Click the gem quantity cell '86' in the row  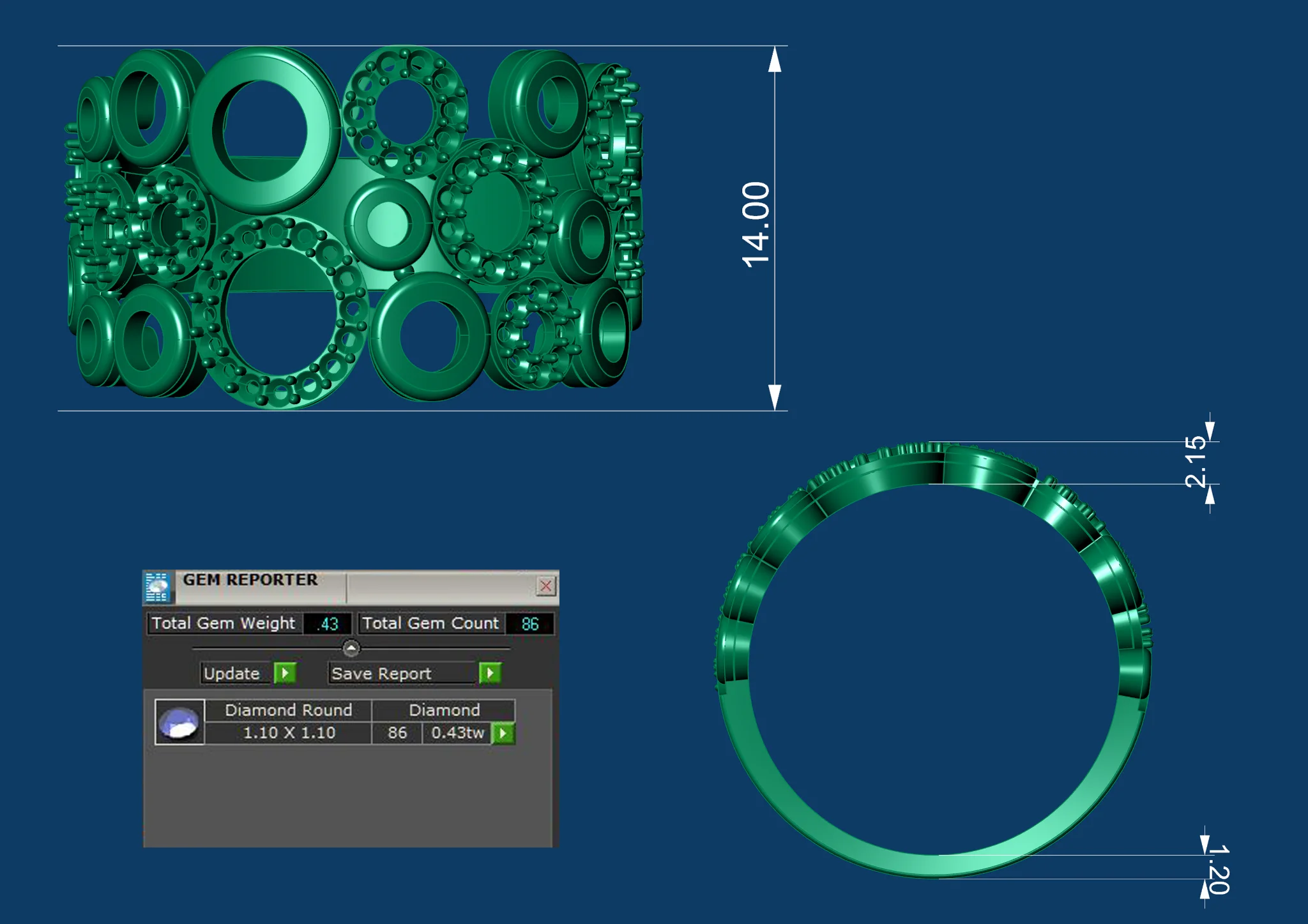397,733
